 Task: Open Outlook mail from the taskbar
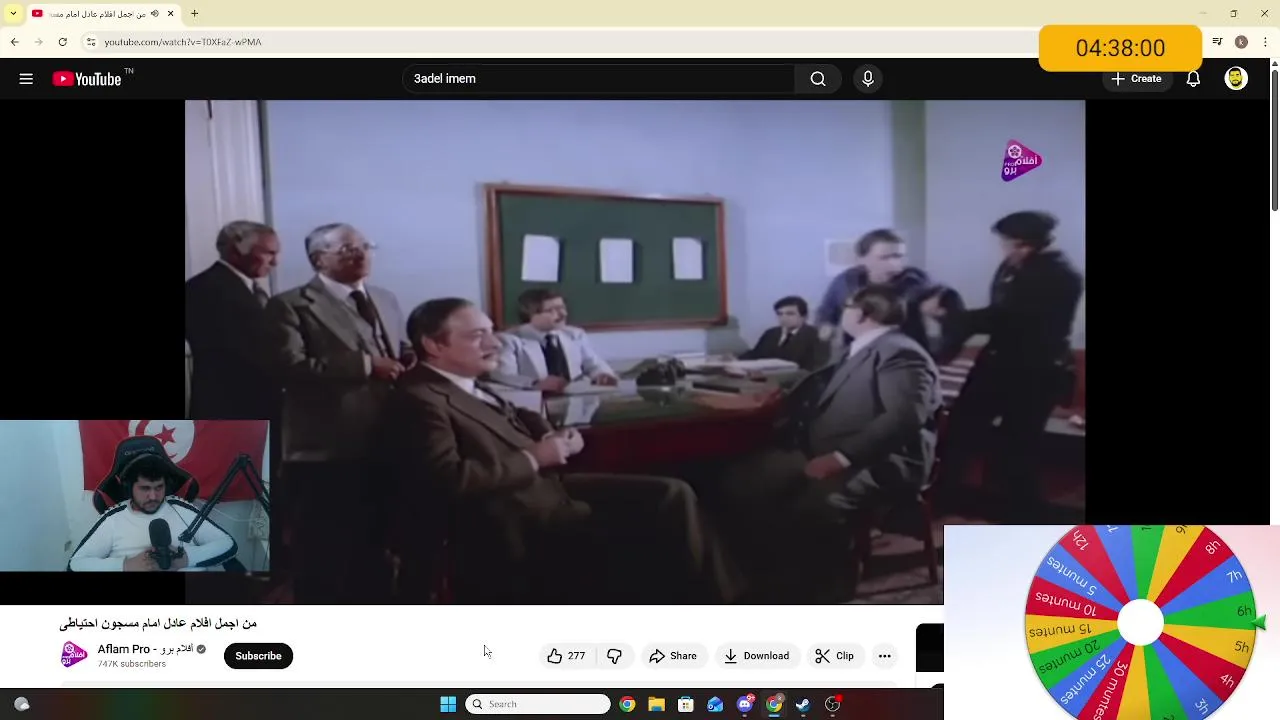coord(715,704)
